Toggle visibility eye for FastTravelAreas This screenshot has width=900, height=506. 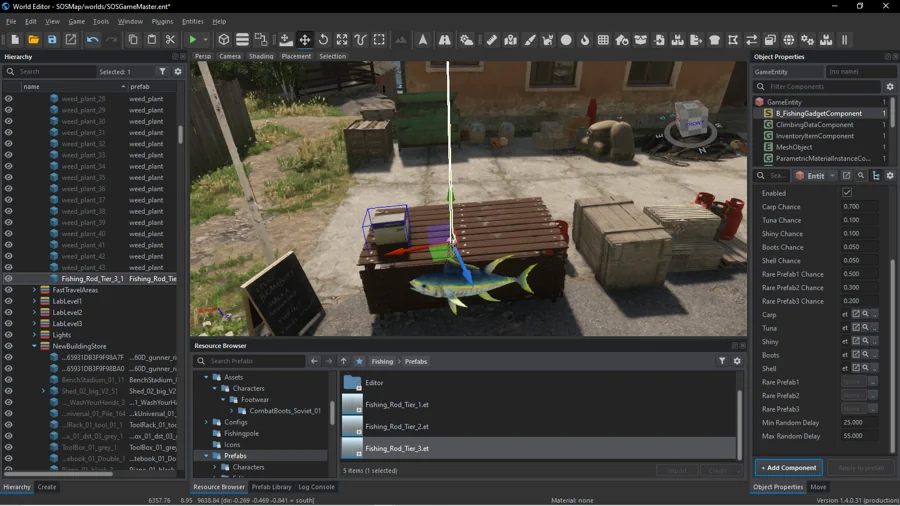point(9,290)
